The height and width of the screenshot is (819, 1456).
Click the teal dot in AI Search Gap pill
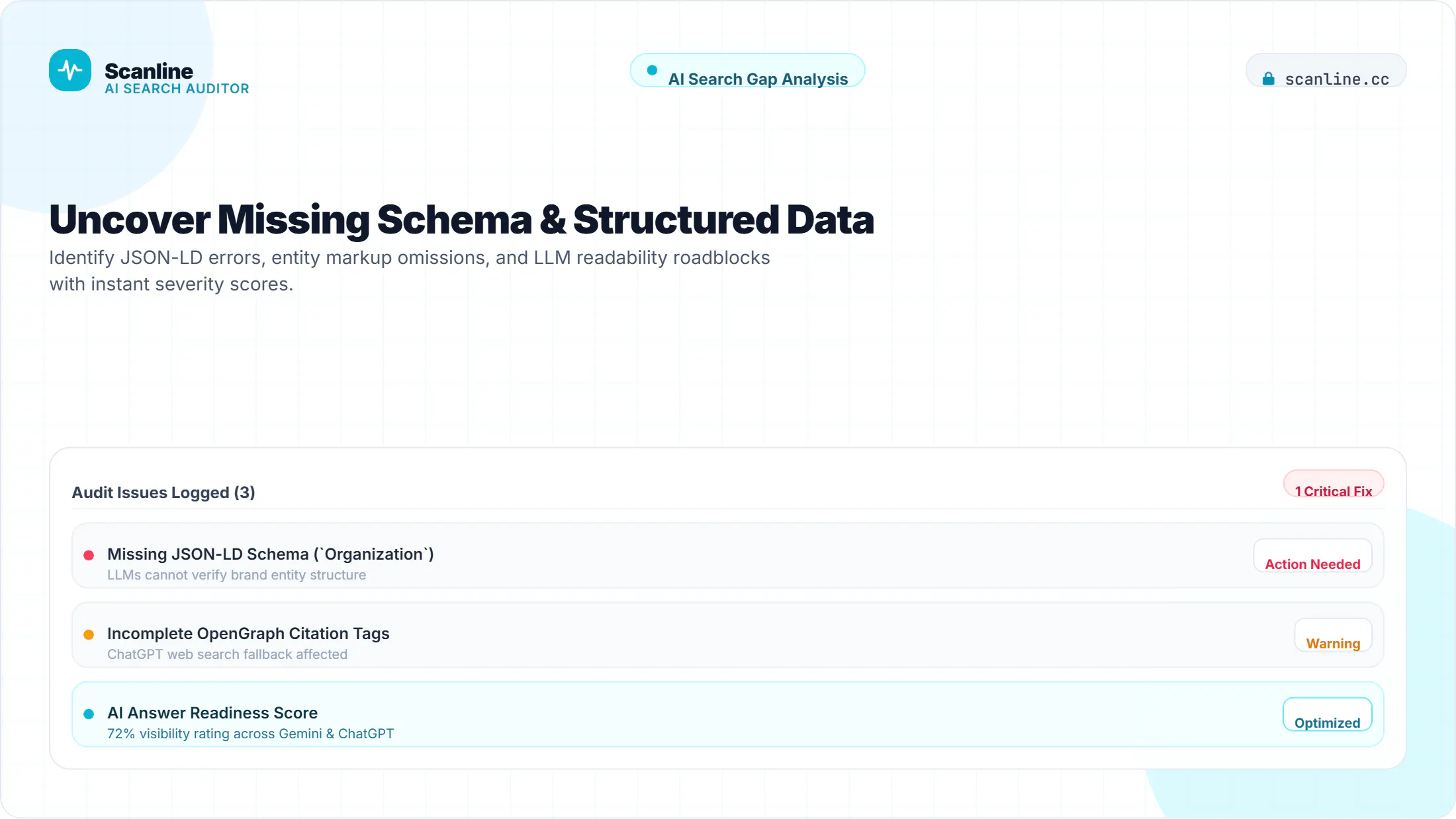tap(652, 70)
